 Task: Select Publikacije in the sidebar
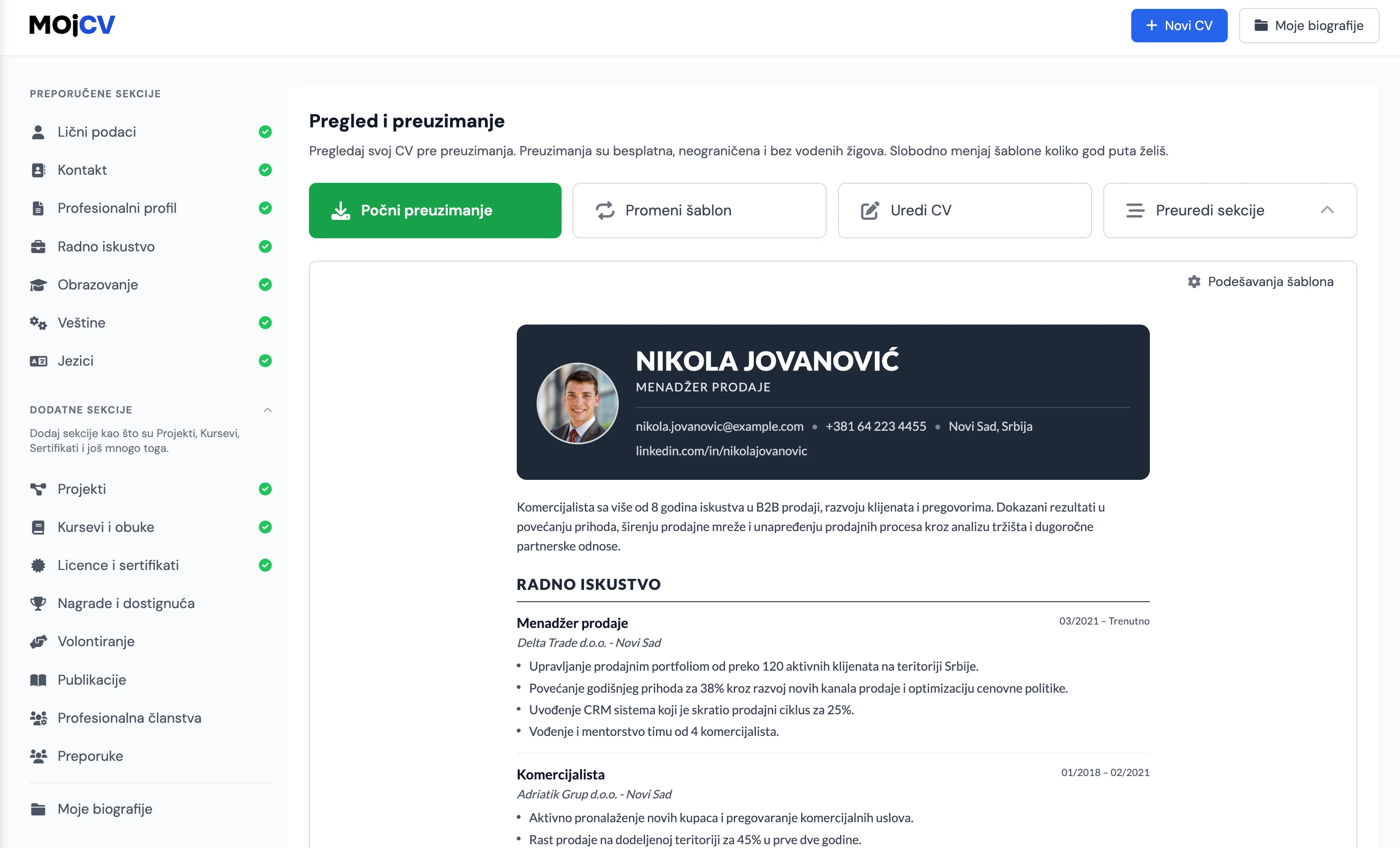(91, 679)
